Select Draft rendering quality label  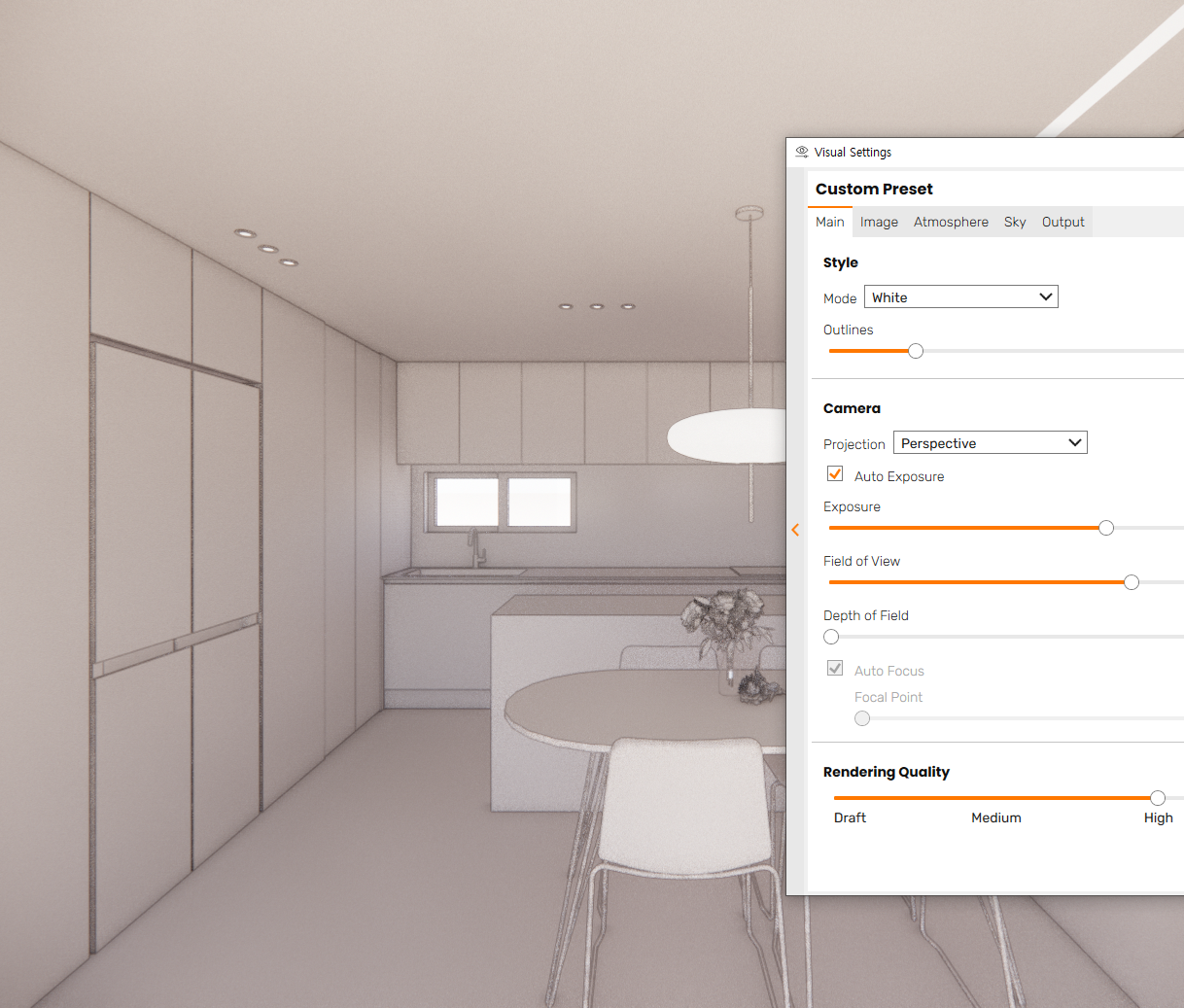[850, 817]
